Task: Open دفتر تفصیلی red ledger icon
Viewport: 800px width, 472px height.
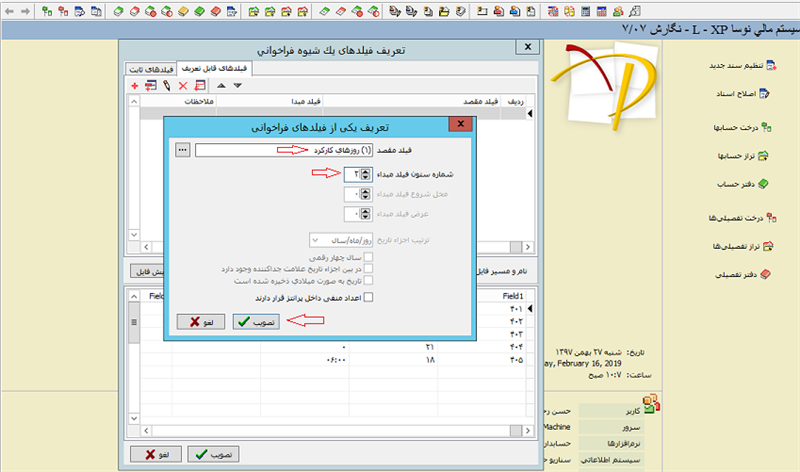Action: [765, 274]
